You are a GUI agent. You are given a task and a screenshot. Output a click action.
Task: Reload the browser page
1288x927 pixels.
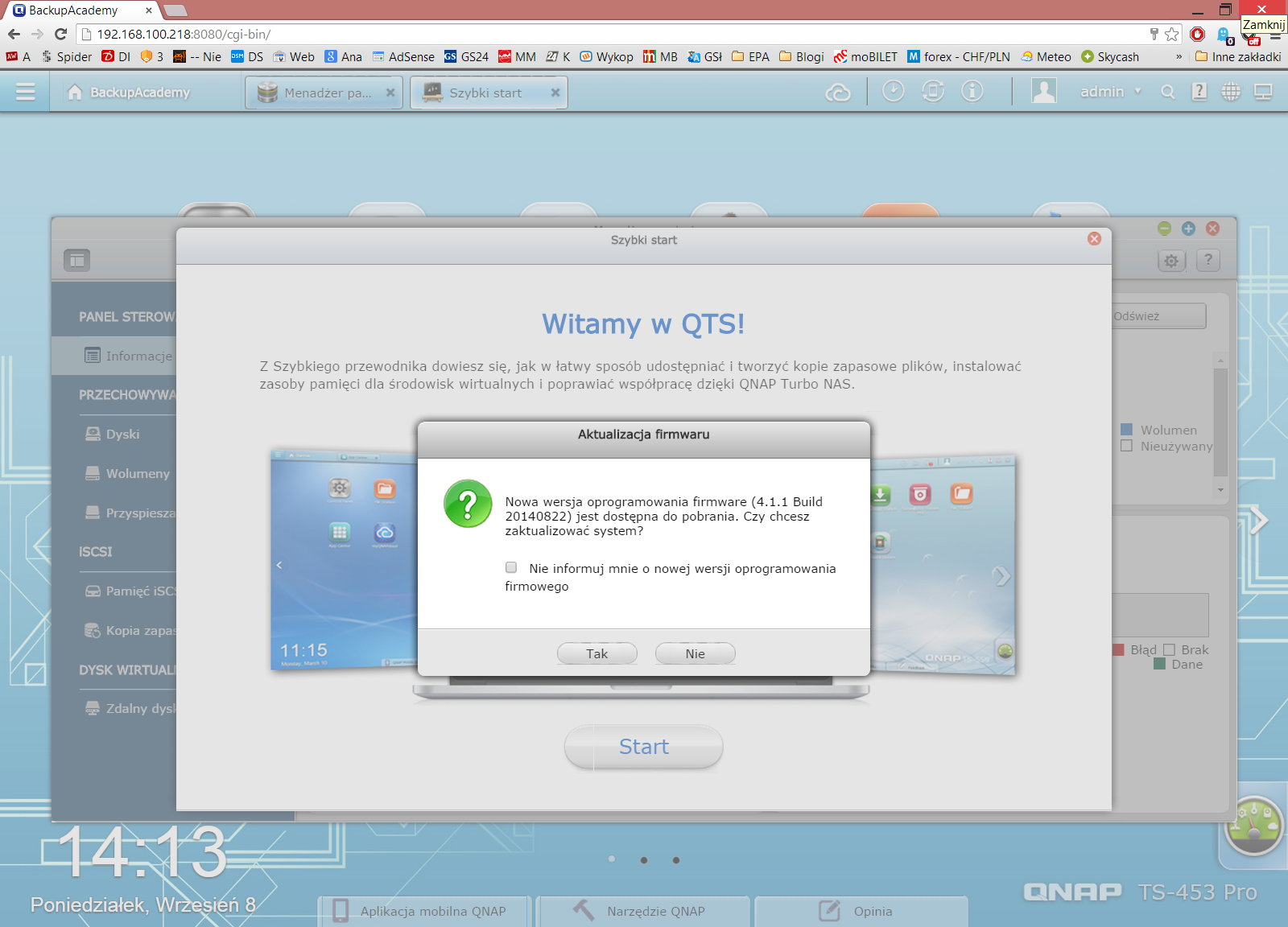(x=60, y=34)
